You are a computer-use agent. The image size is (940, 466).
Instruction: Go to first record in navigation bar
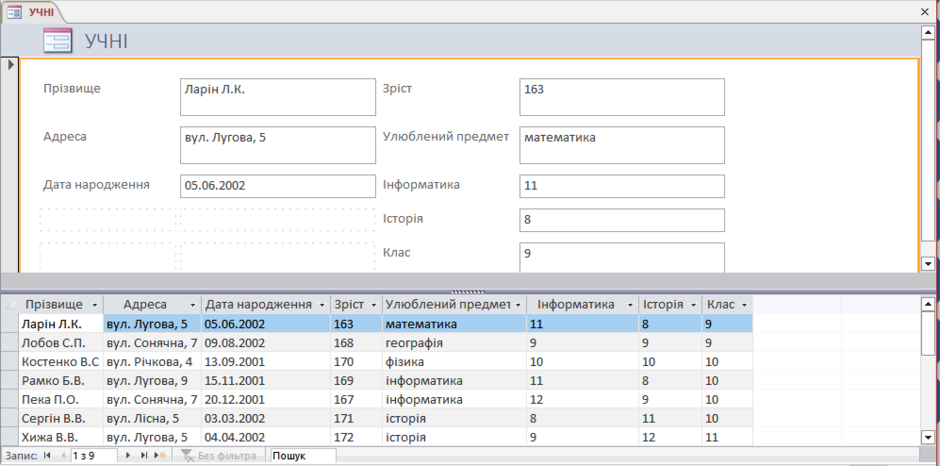[47, 456]
